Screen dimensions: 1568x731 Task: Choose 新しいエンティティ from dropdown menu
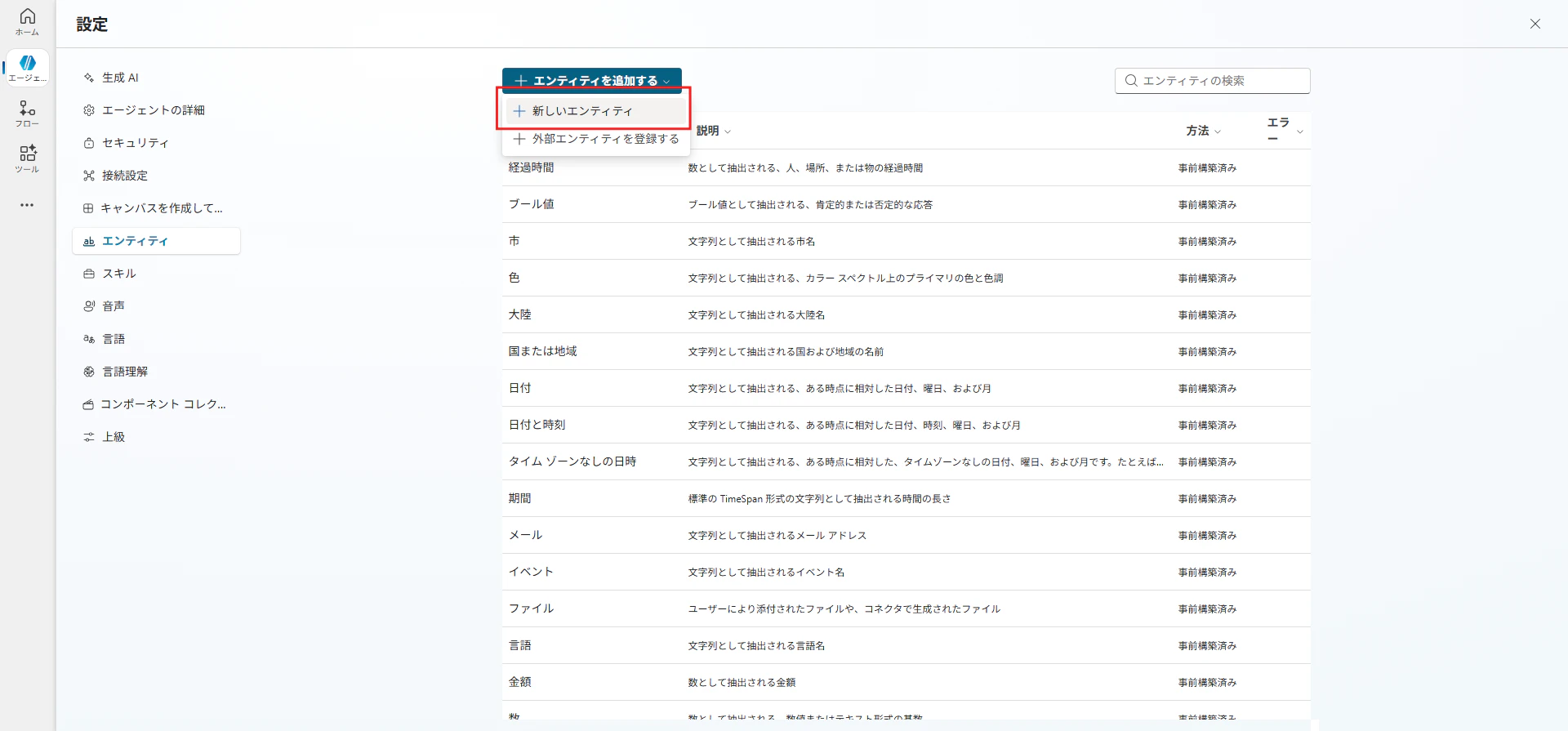[x=595, y=111]
